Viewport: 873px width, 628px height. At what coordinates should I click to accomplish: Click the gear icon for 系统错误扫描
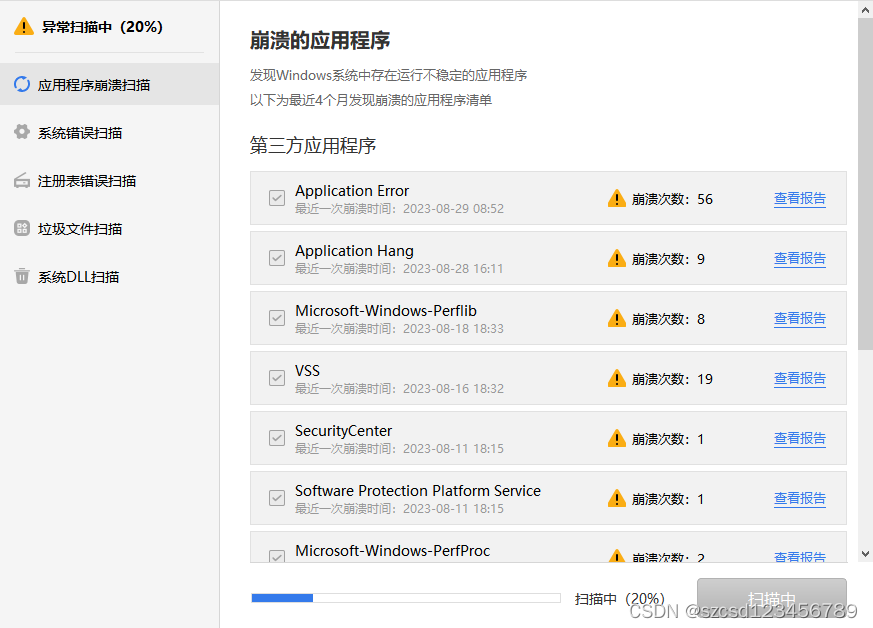22,133
